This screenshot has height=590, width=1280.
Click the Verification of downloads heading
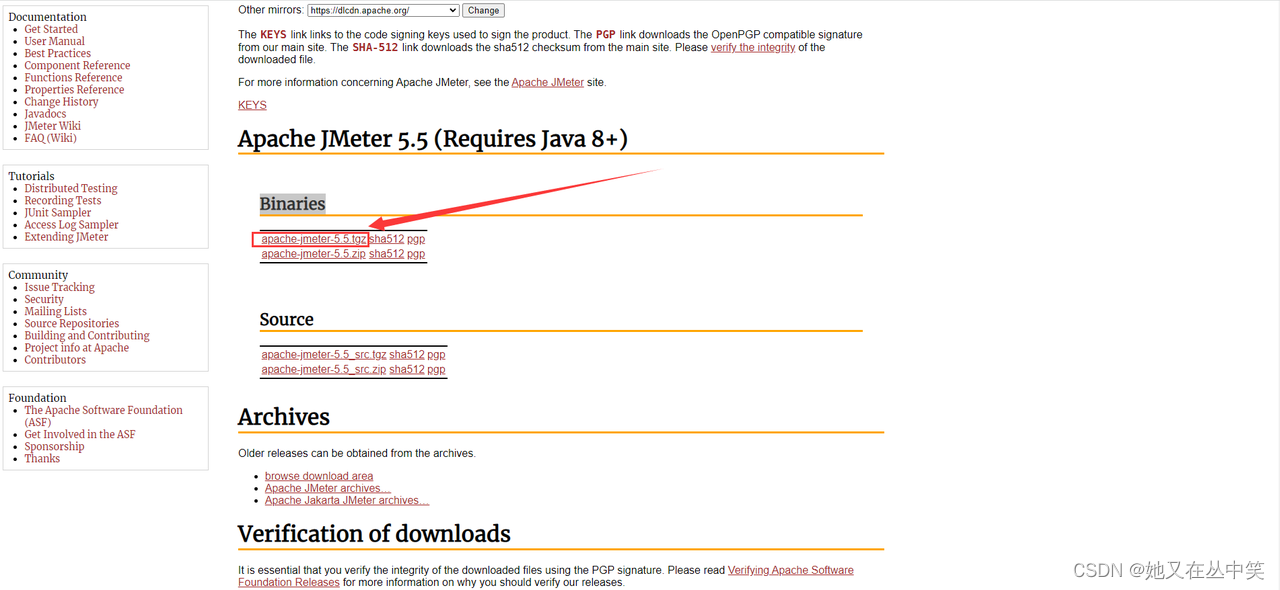click(374, 534)
